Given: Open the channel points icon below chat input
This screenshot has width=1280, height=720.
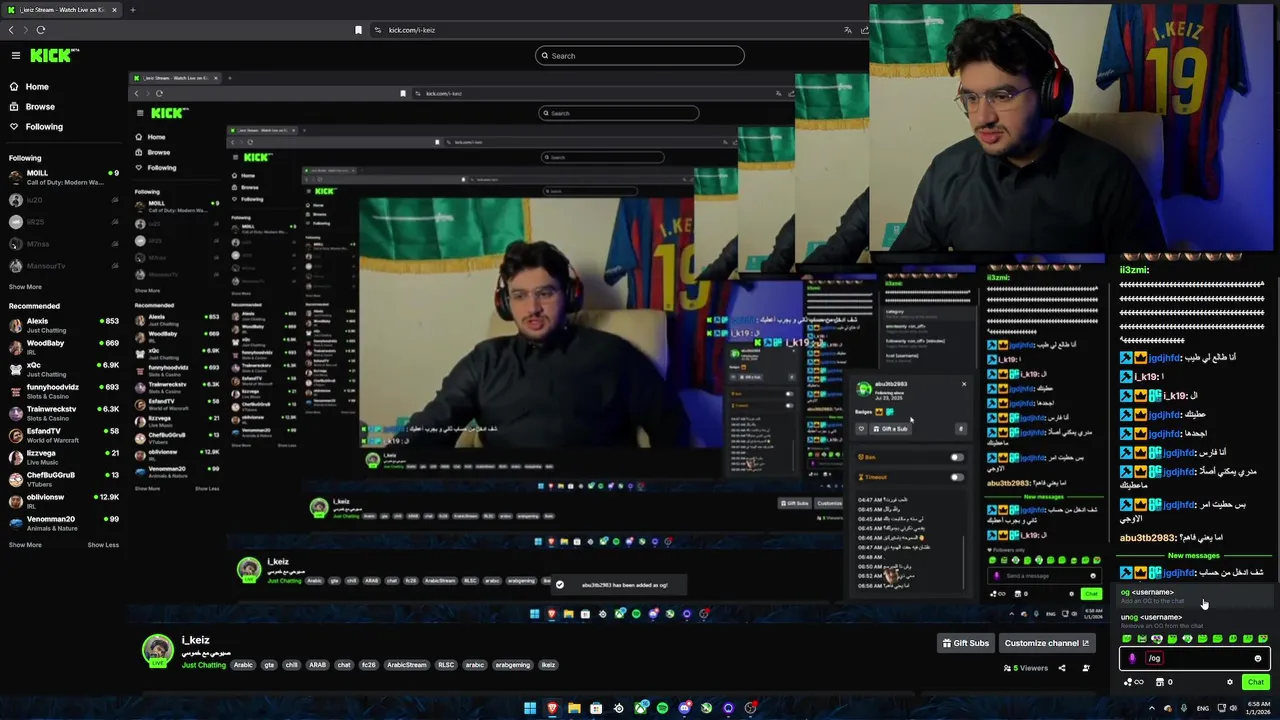Looking at the screenshot, I should coord(1134,682).
